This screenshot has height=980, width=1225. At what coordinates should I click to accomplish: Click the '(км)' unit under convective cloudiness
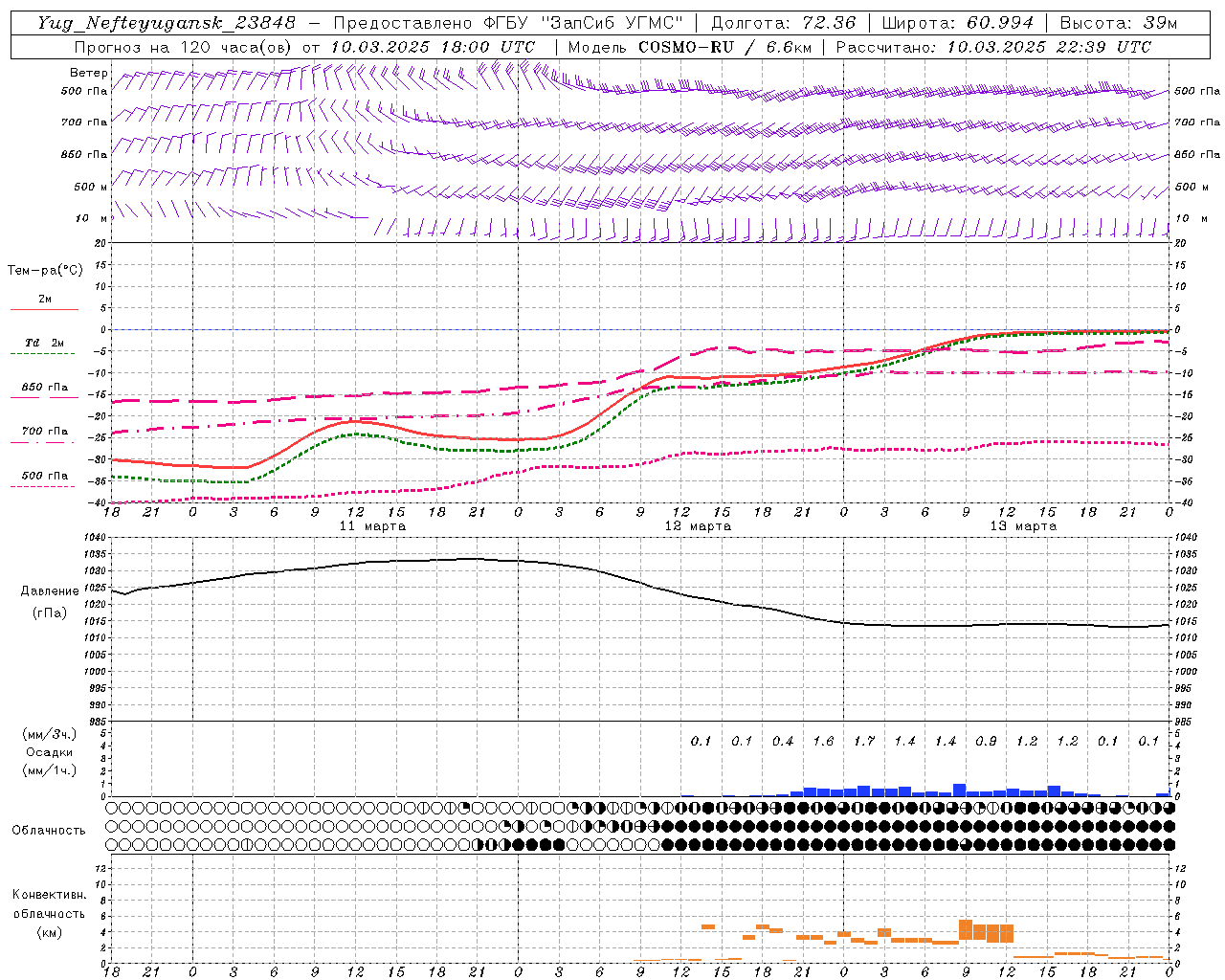49,932
